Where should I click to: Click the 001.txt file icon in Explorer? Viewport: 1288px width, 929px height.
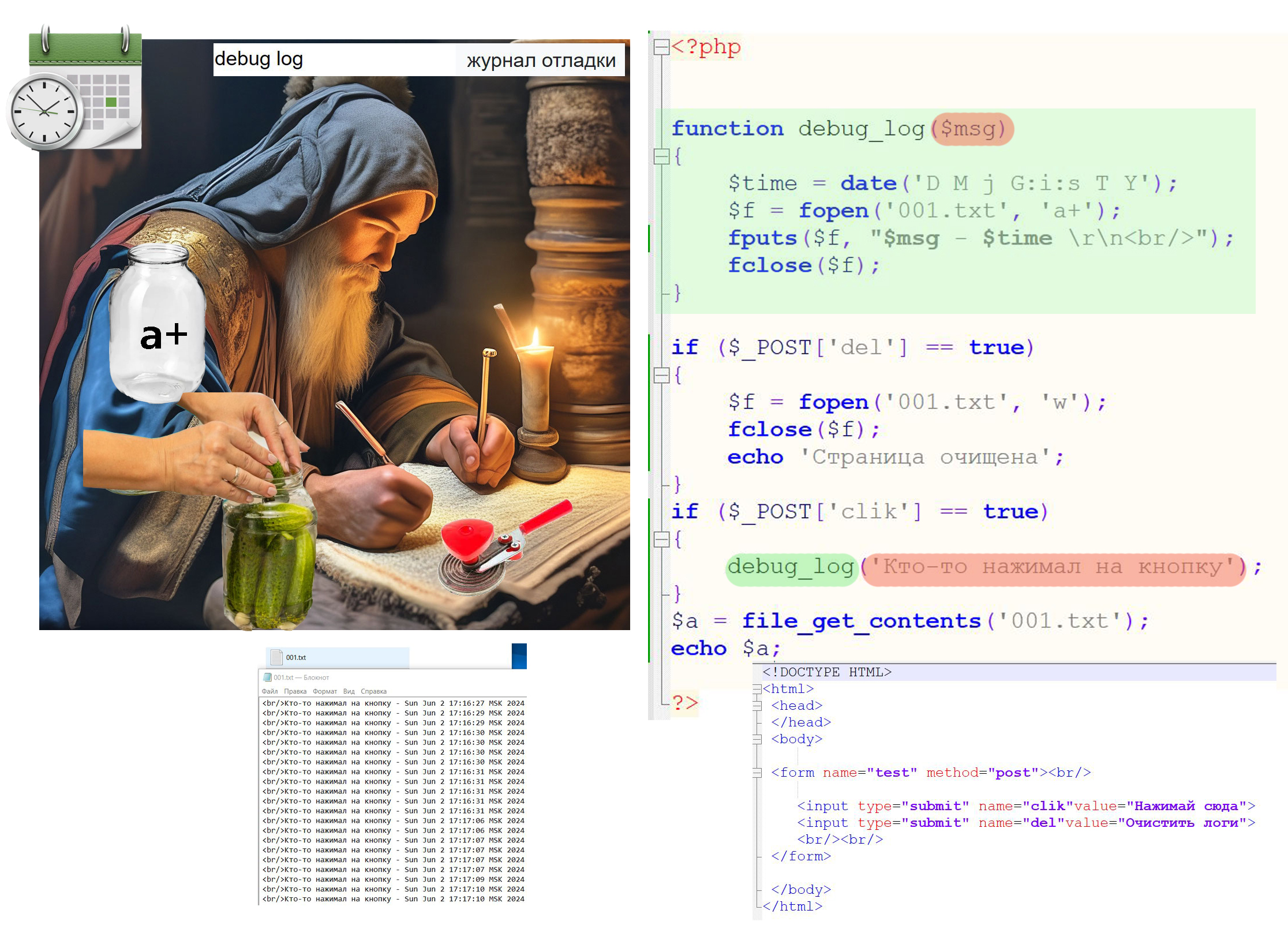[x=277, y=657]
